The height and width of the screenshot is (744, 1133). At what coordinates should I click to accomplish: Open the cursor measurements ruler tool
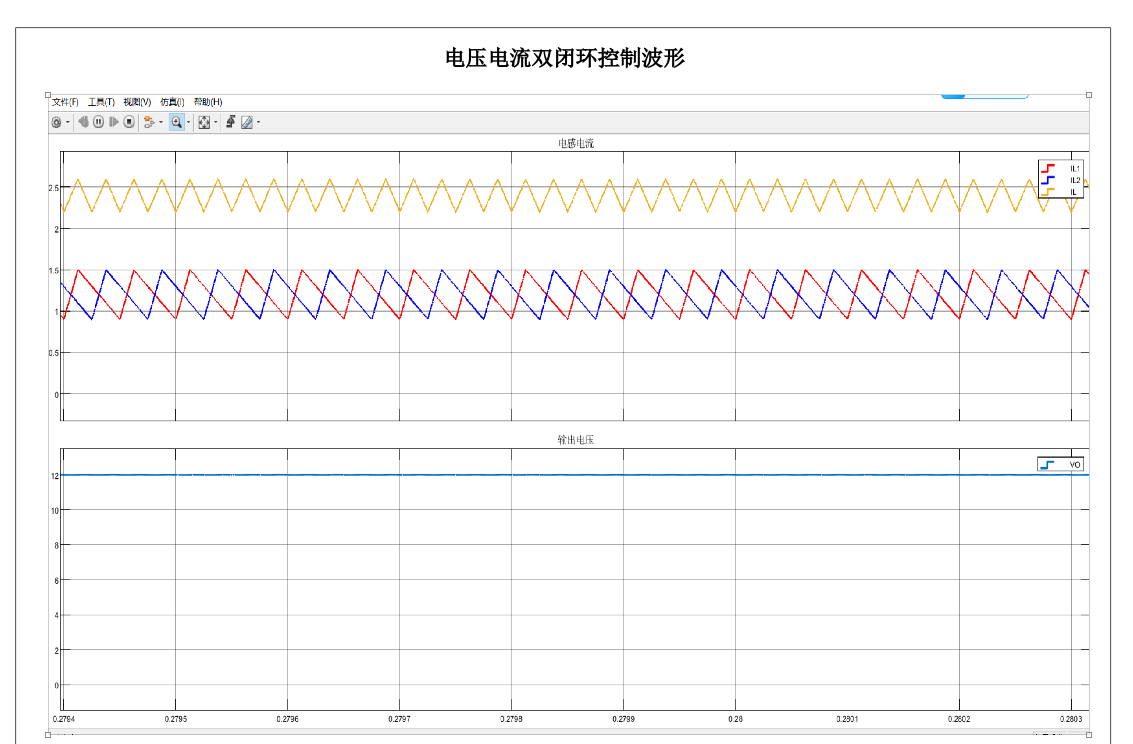pos(246,122)
